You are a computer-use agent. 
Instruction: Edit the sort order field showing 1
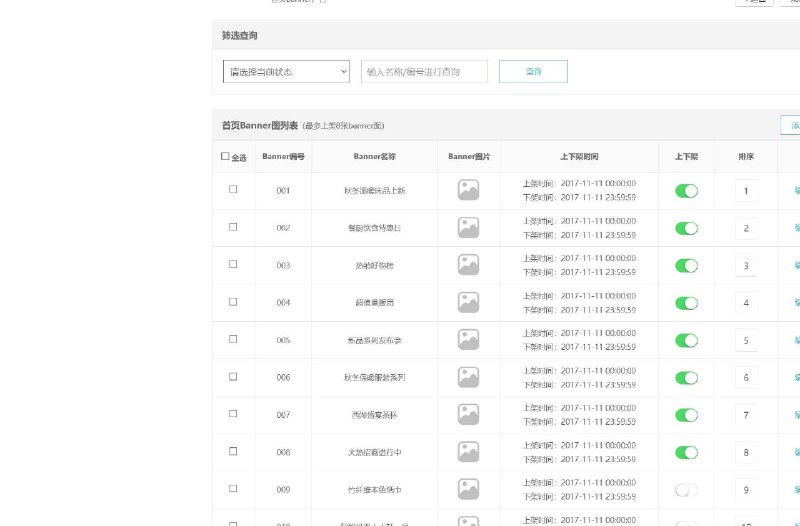click(x=746, y=191)
